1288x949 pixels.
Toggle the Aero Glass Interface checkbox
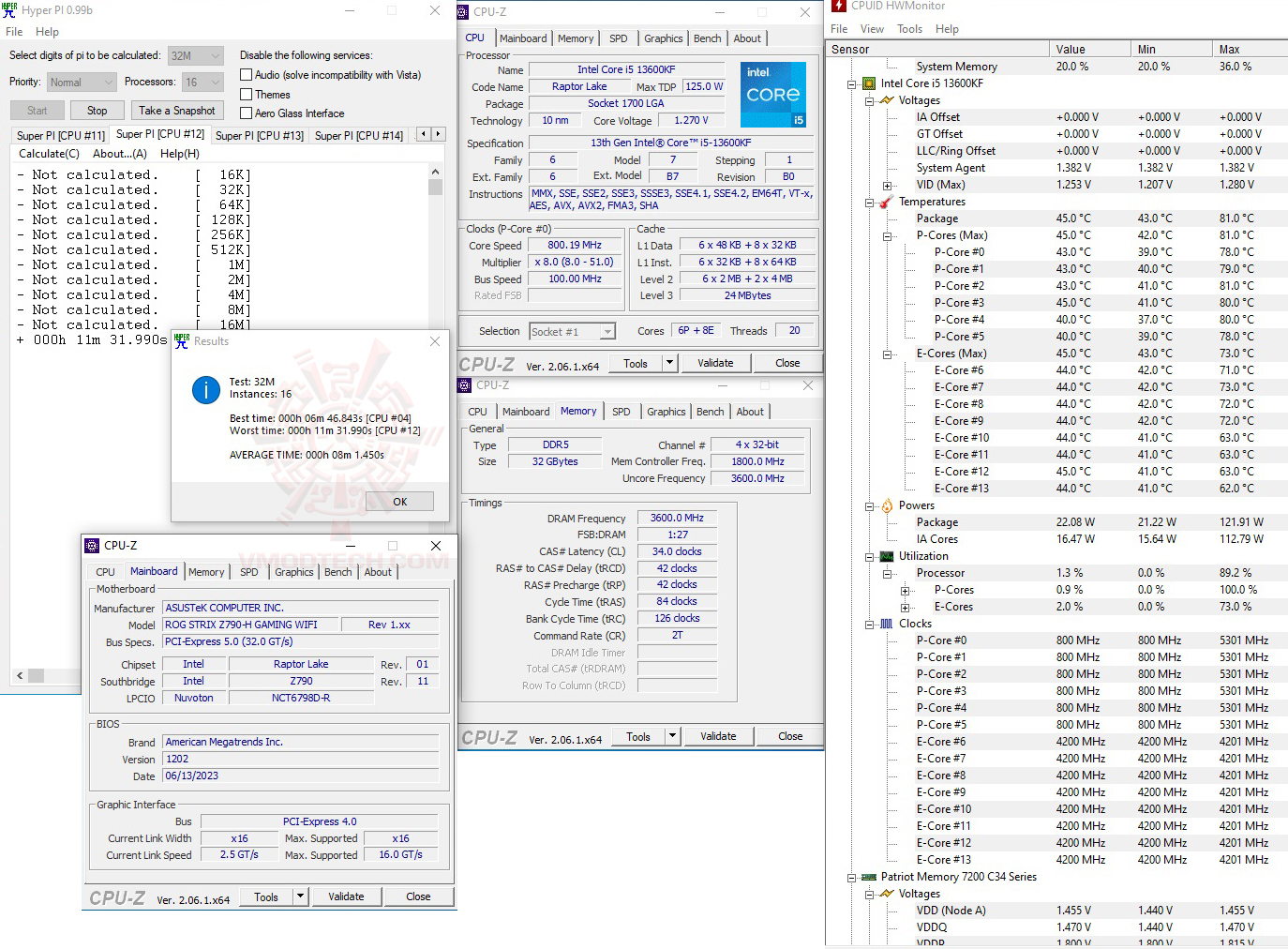[x=247, y=113]
